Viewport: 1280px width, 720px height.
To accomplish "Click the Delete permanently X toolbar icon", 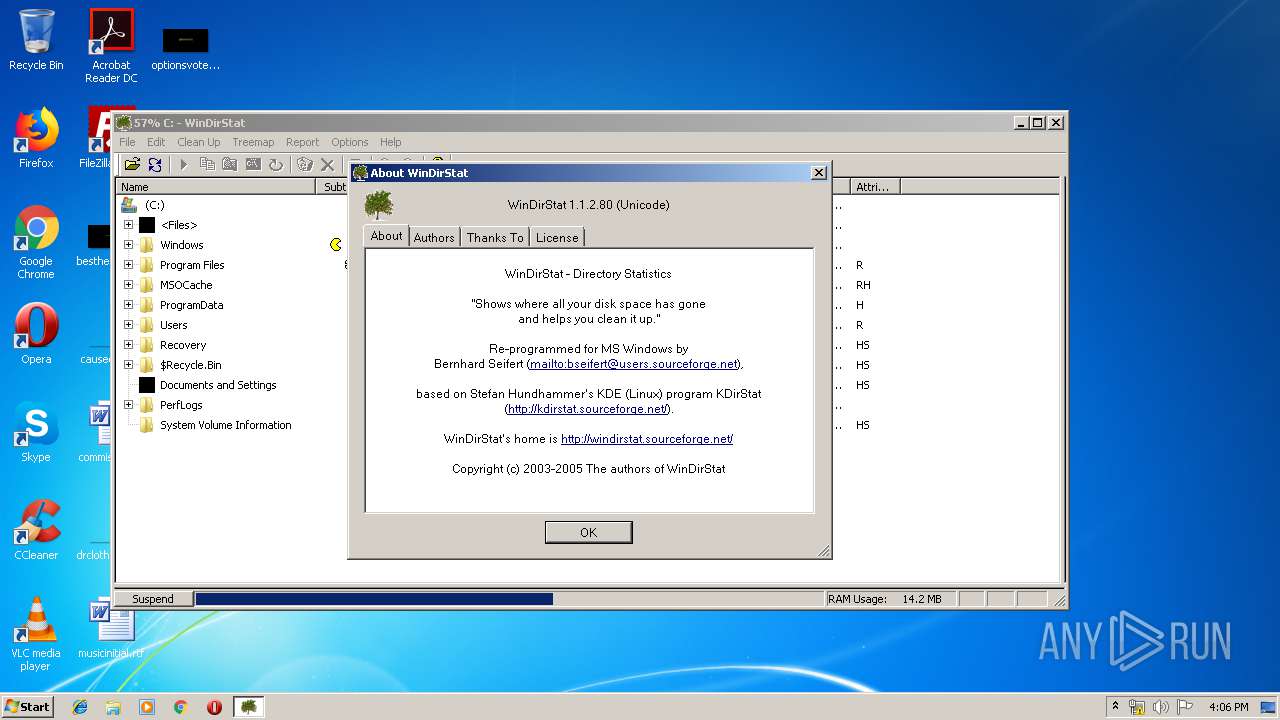I will click(x=327, y=164).
